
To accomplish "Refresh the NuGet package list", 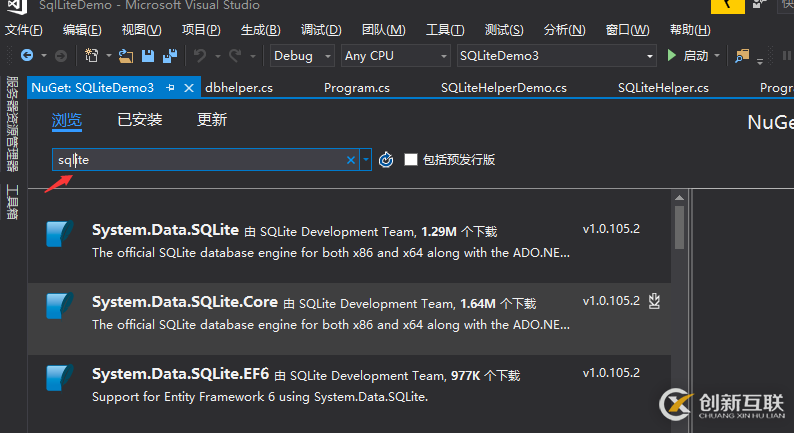I will coord(386,160).
